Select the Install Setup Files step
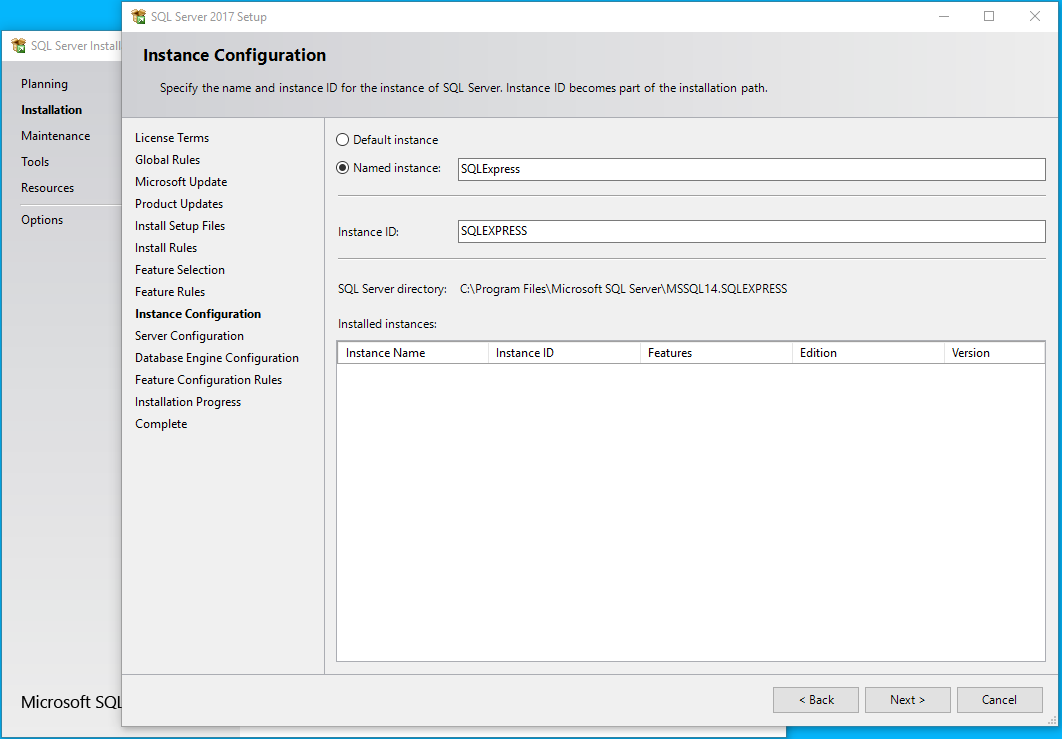This screenshot has height=739, width=1062. tap(179, 226)
